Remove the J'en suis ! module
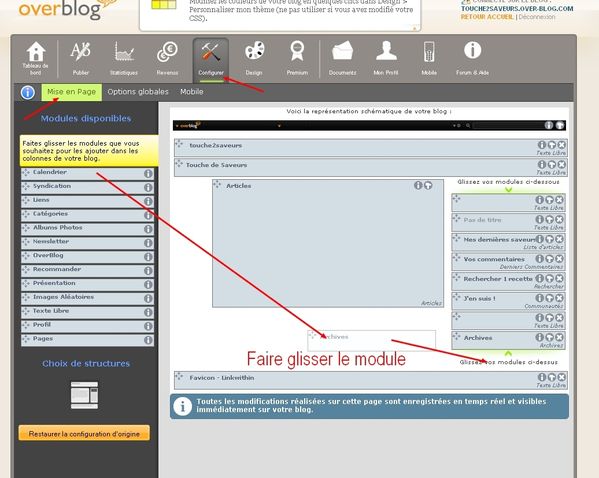This screenshot has height=478, width=599. pos(559,298)
